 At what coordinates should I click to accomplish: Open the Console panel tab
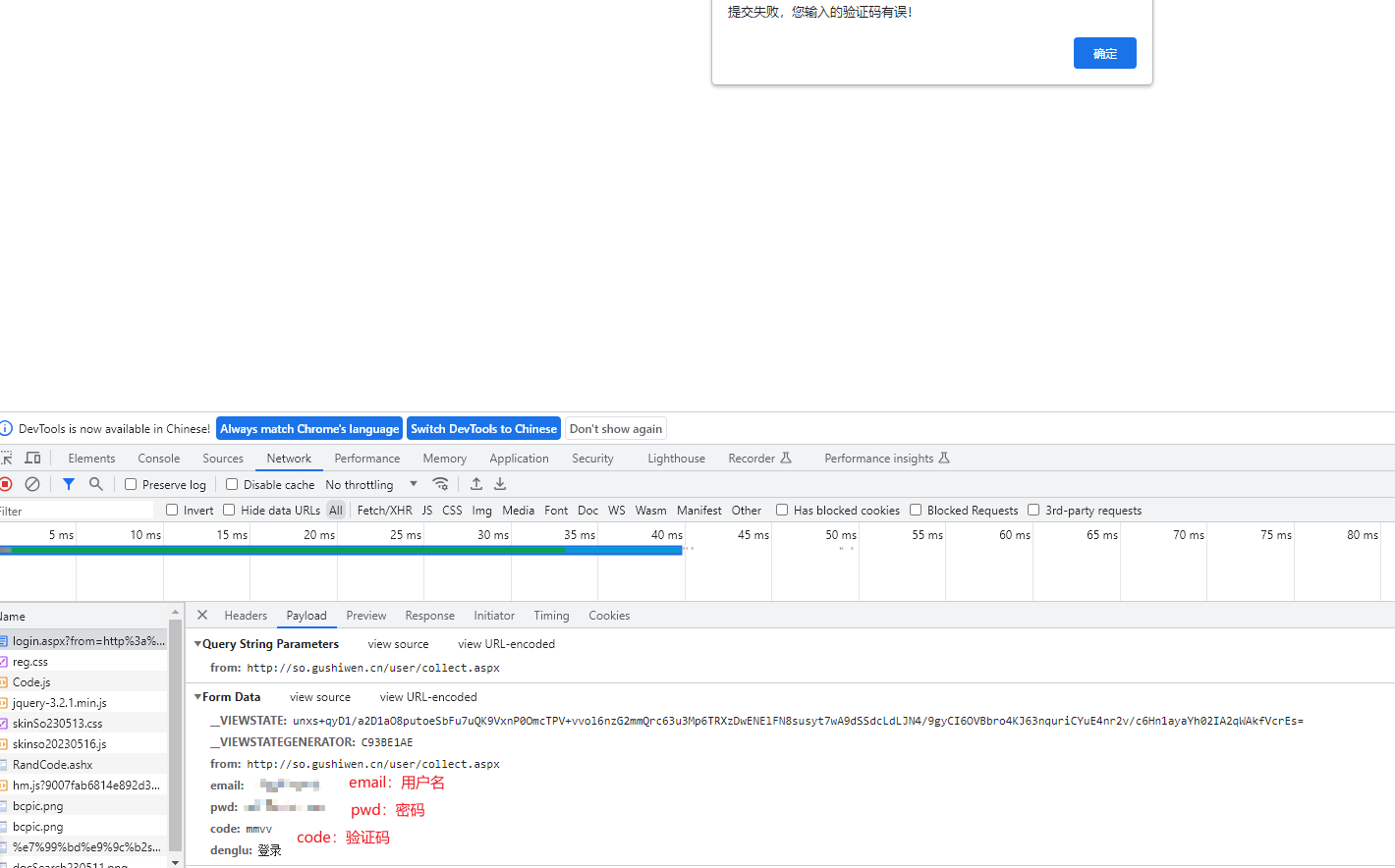point(159,459)
